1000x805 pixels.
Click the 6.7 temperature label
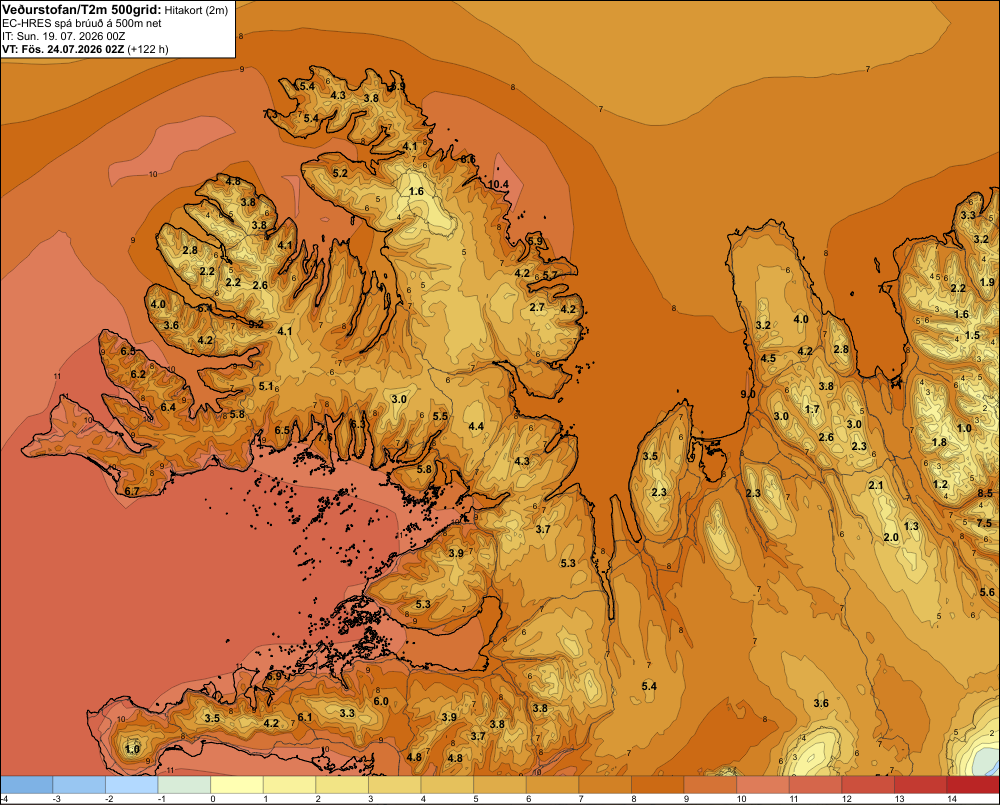(x=131, y=491)
